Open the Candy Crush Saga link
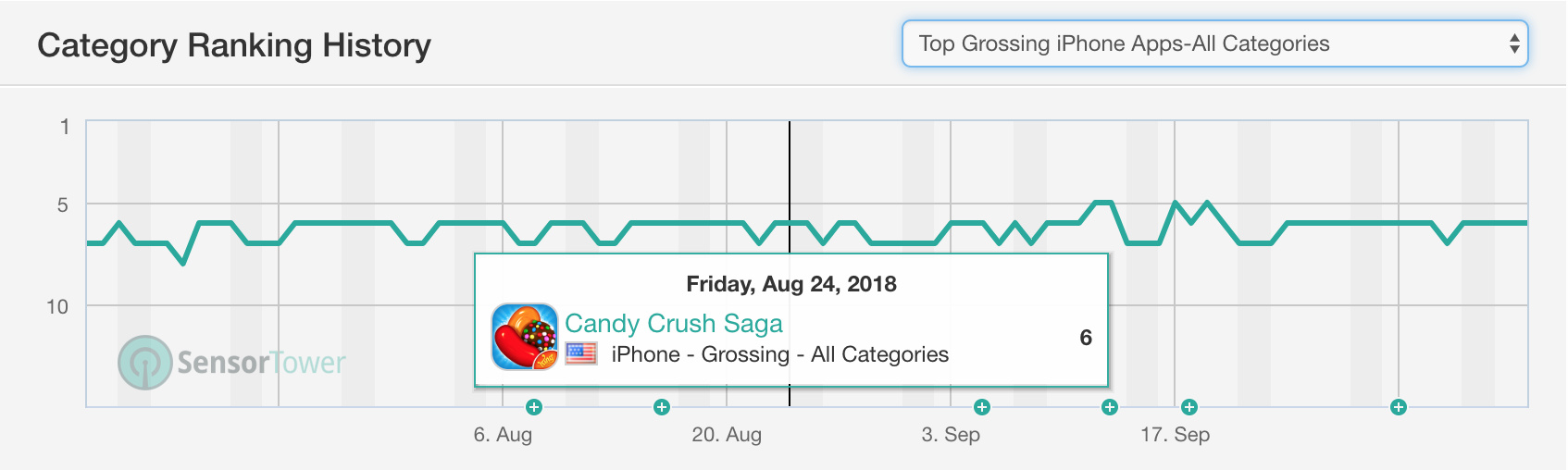The image size is (1568, 470). point(674,323)
